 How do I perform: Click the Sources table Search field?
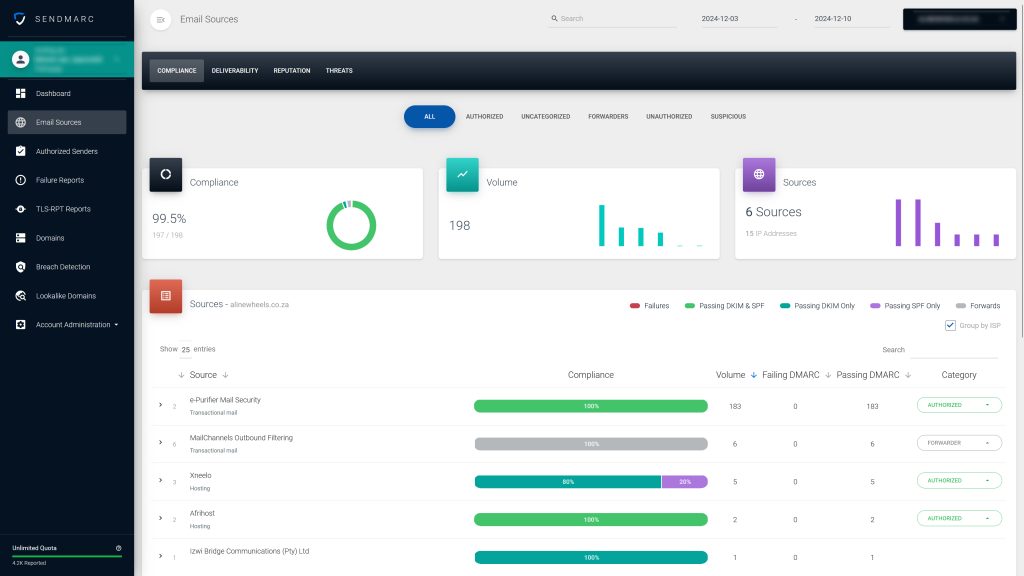(x=954, y=350)
